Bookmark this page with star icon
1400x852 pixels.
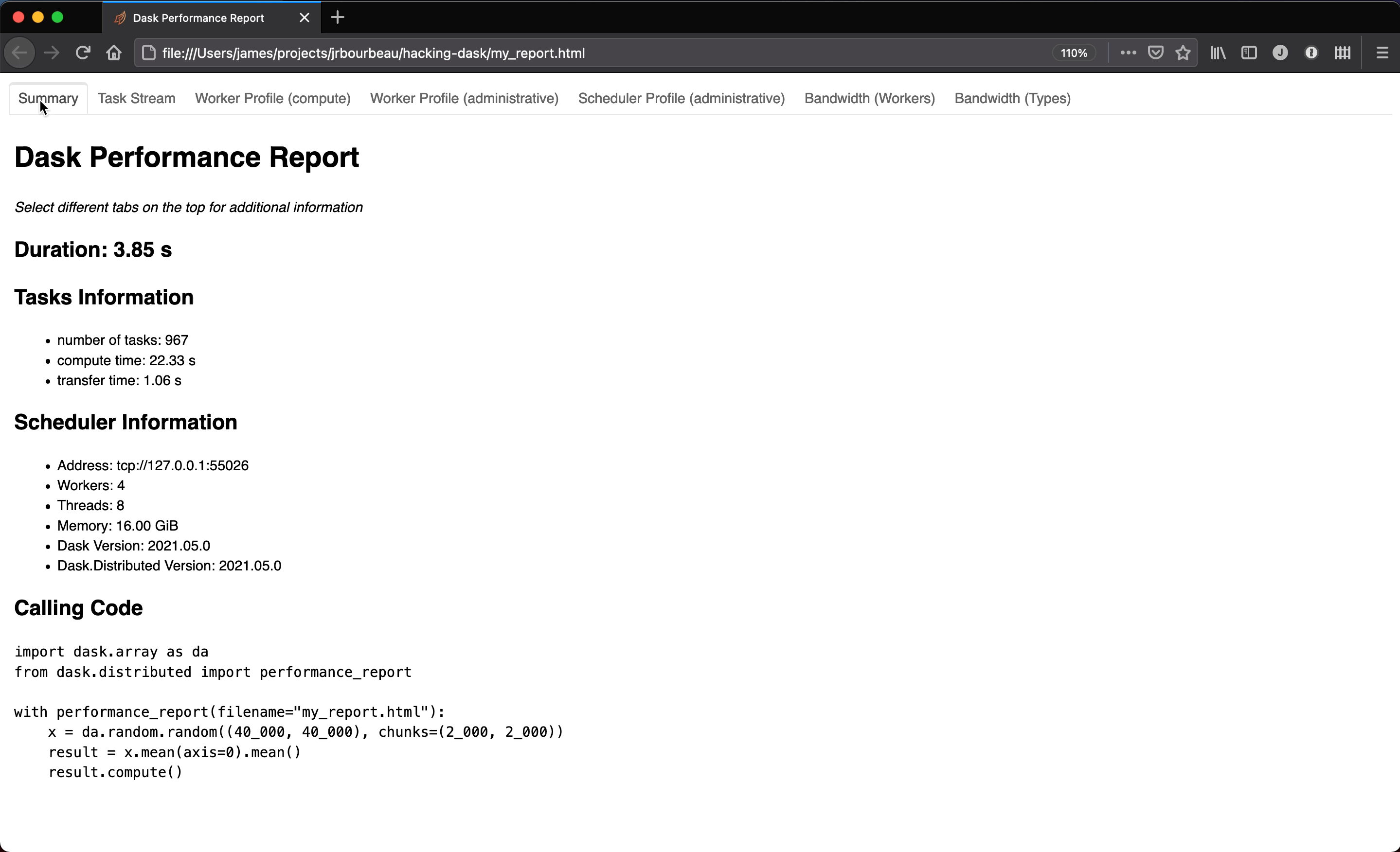pos(1183,53)
